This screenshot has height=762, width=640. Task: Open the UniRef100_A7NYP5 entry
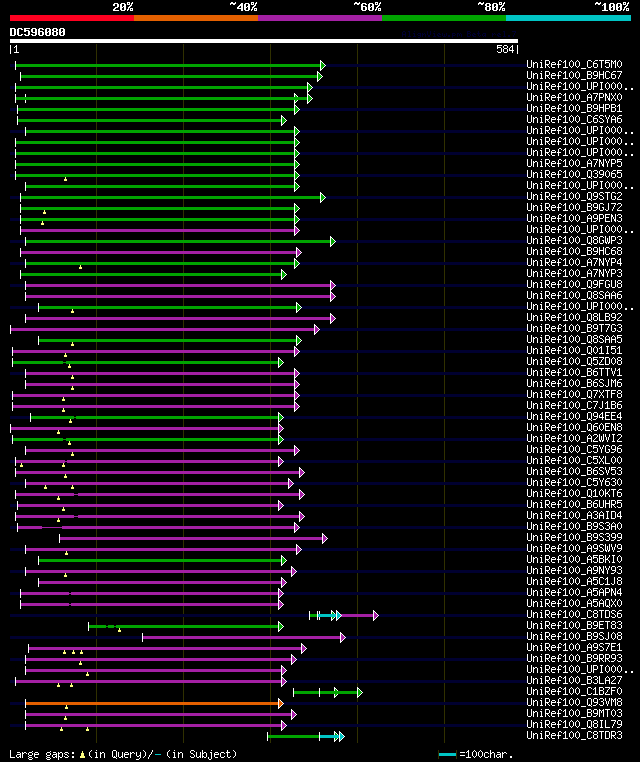pos(574,163)
